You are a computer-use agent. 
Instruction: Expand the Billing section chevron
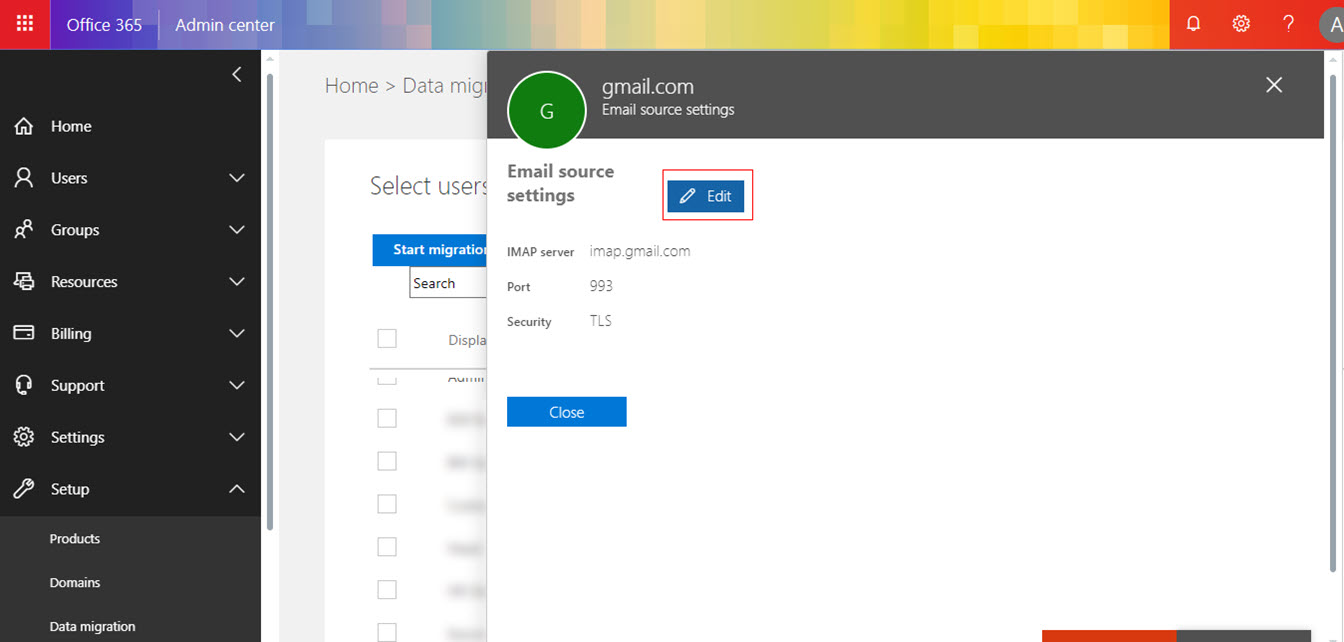coord(237,333)
